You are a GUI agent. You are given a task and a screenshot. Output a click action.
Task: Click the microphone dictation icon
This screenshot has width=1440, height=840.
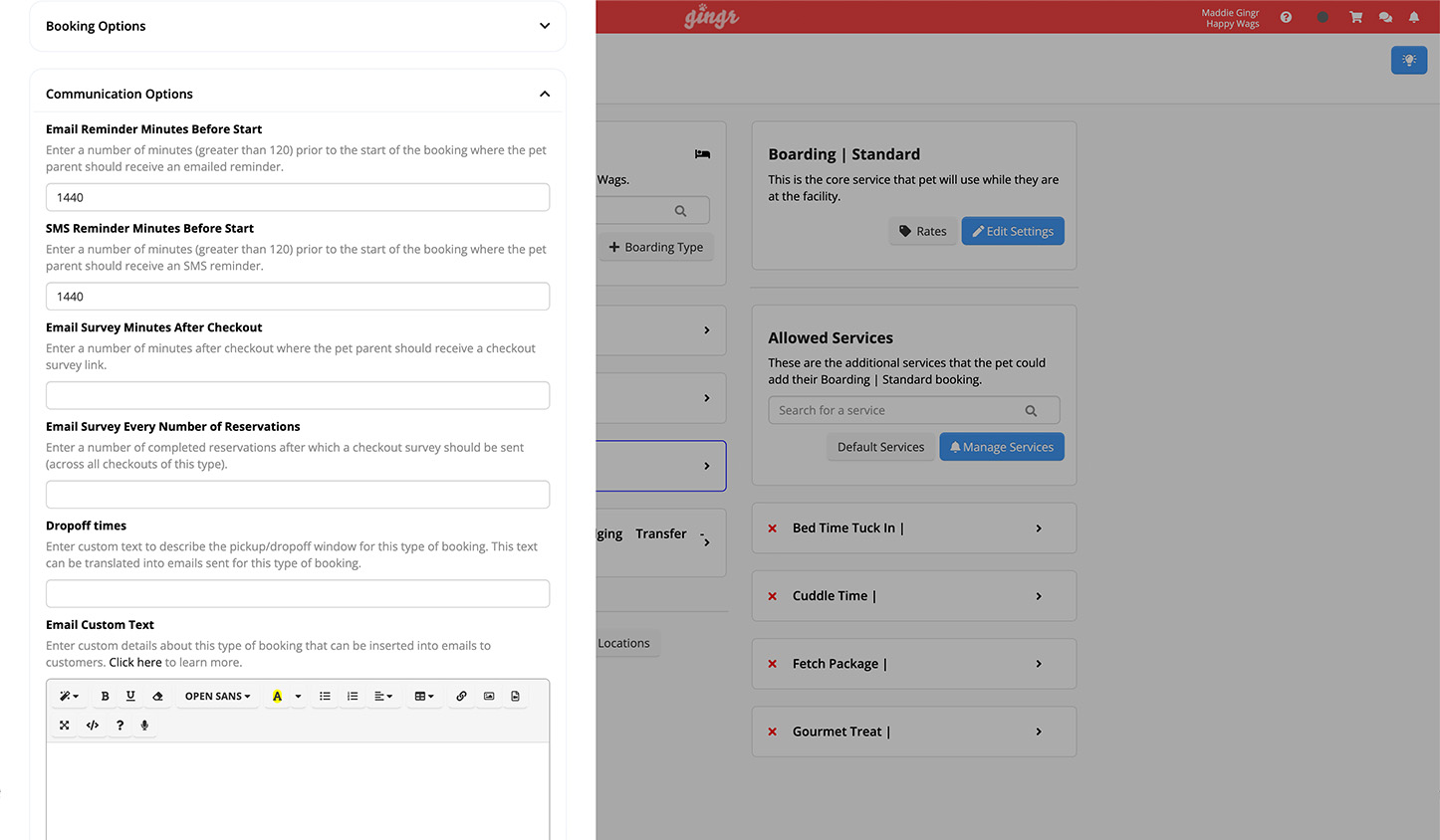145,726
